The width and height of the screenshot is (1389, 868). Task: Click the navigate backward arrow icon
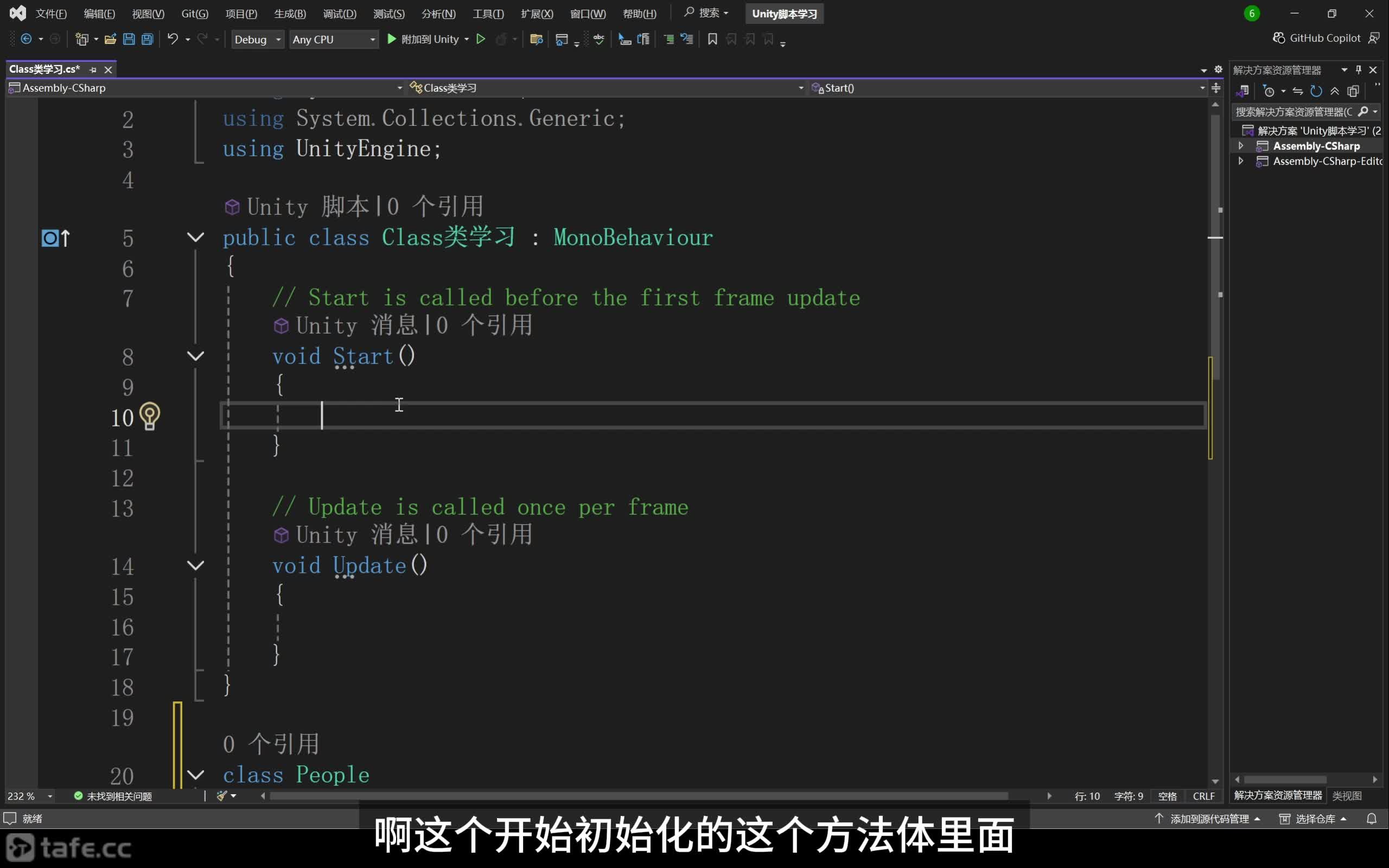[27, 39]
